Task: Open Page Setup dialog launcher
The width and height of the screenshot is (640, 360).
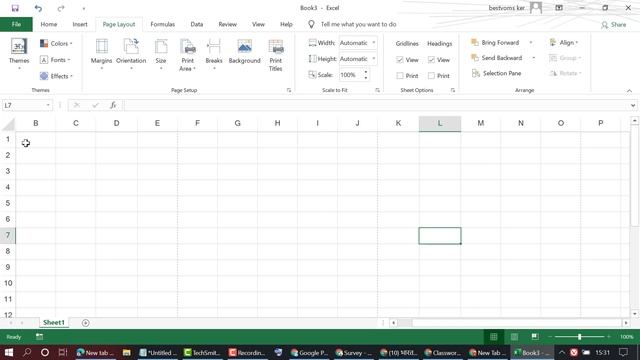Action: [x=289, y=90]
